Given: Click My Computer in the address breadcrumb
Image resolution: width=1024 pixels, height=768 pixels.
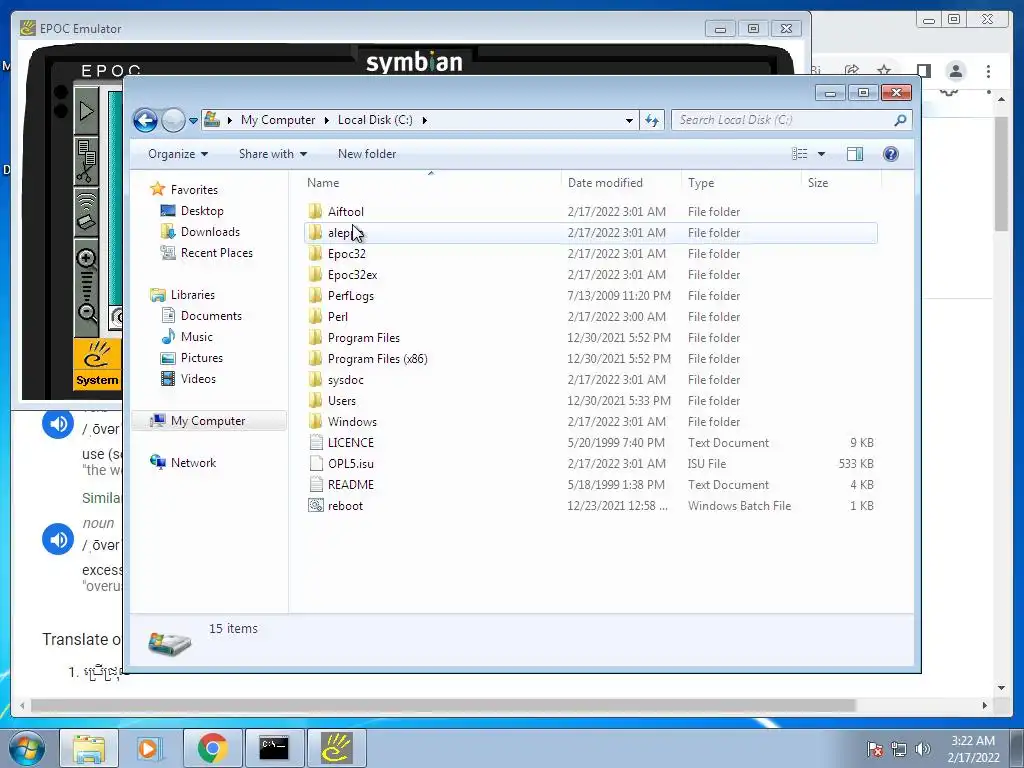Looking at the screenshot, I should coord(278,120).
